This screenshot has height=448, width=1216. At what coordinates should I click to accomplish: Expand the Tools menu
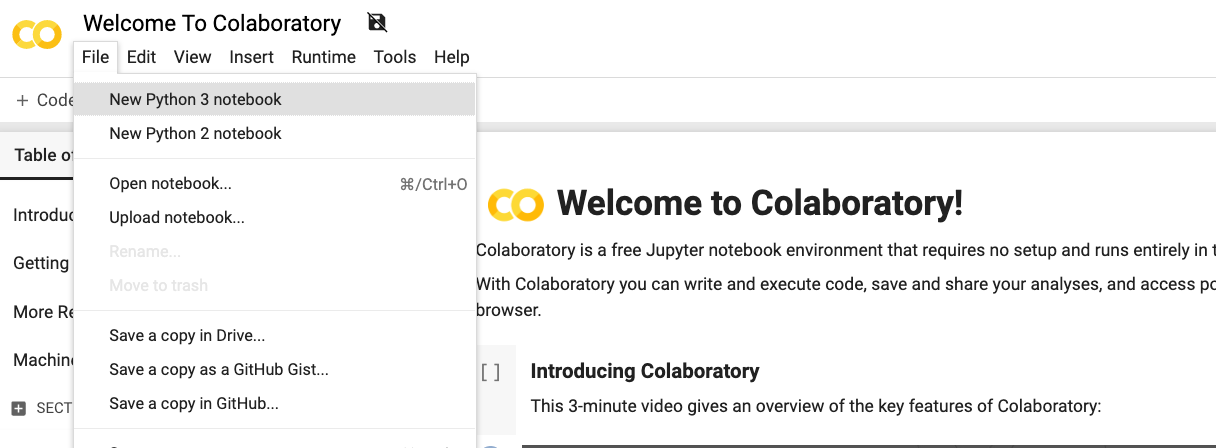pyautogui.click(x=395, y=57)
